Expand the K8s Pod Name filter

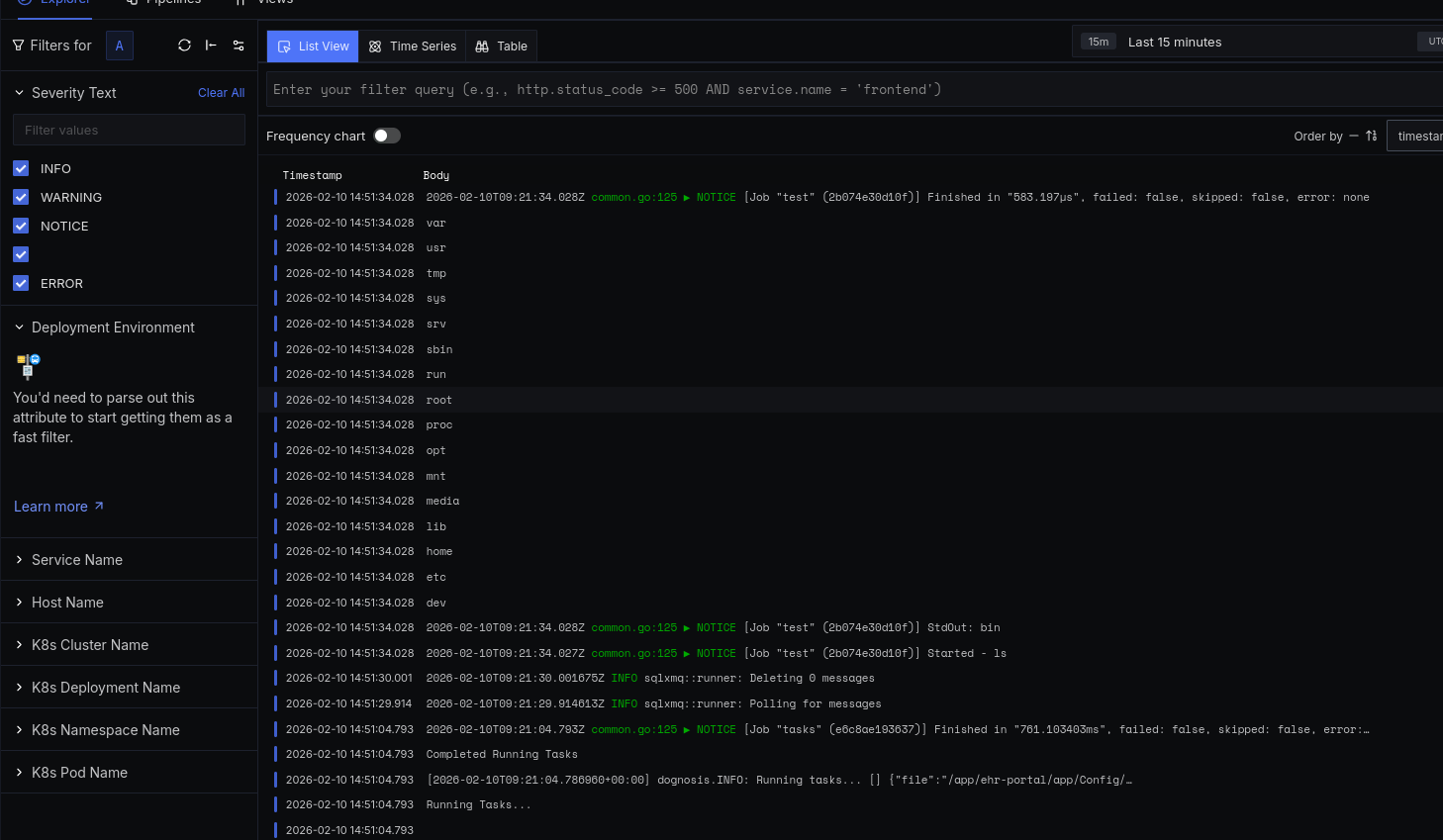(x=79, y=773)
